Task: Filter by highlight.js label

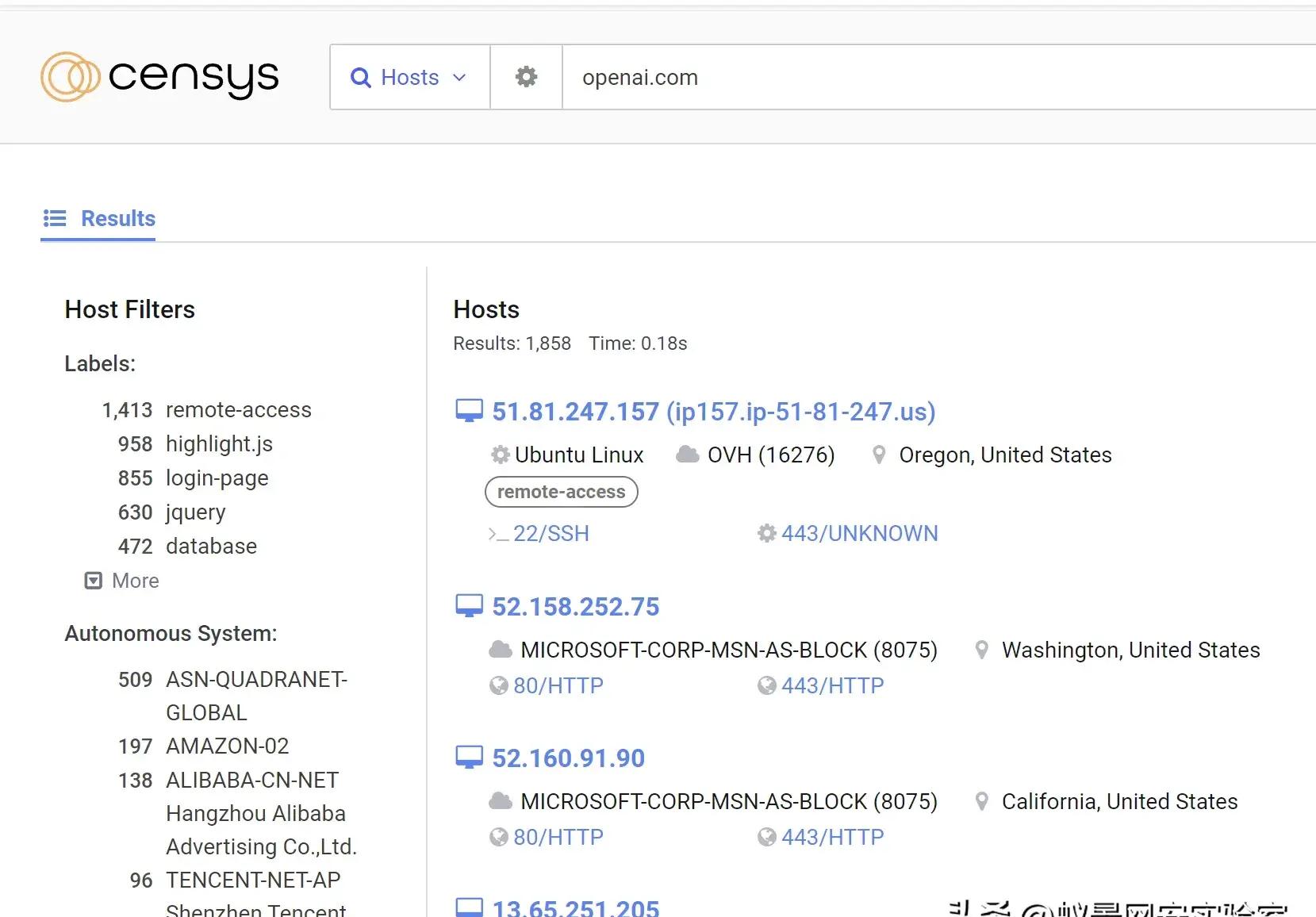Action: click(219, 443)
